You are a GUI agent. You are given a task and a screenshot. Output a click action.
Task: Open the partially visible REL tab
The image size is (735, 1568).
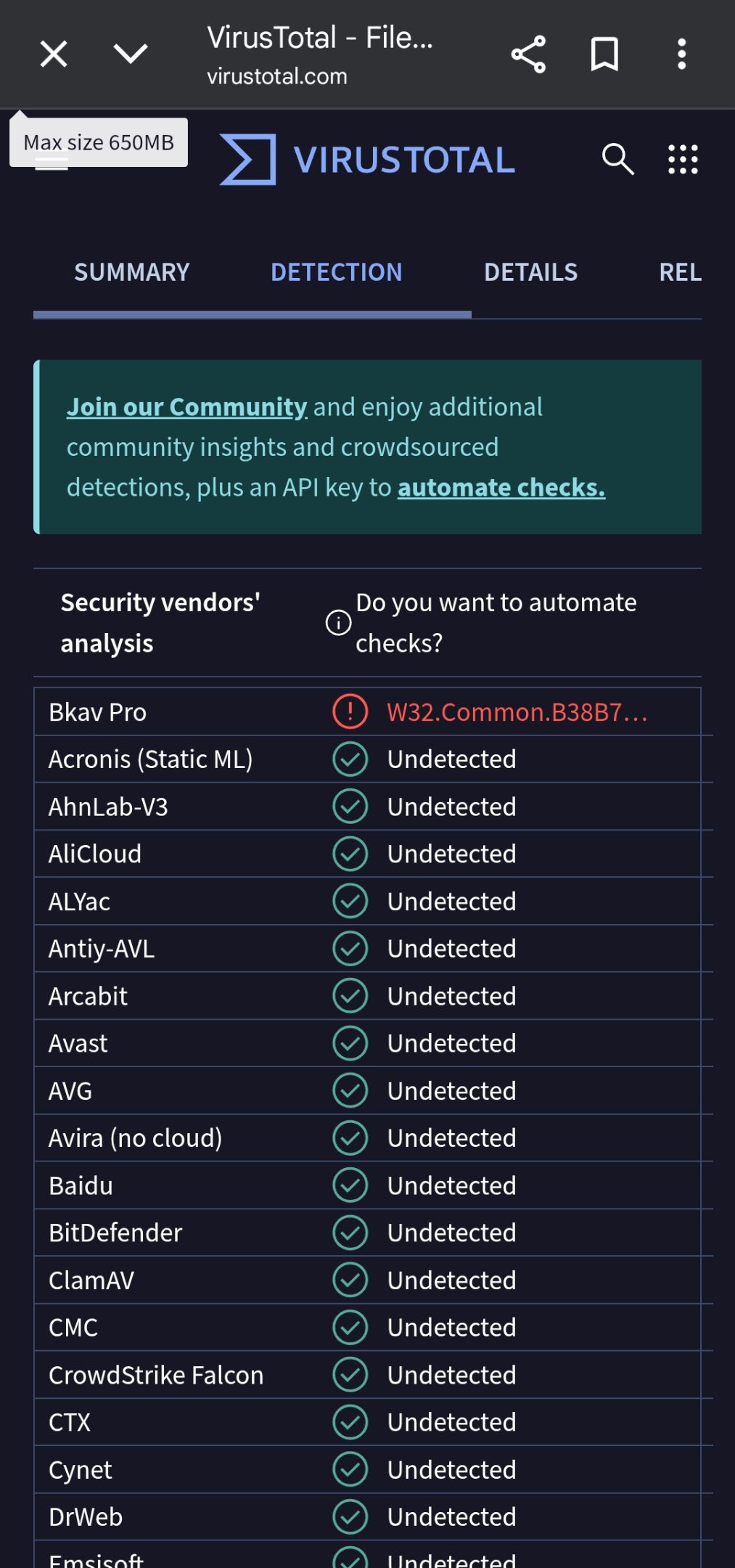click(681, 272)
